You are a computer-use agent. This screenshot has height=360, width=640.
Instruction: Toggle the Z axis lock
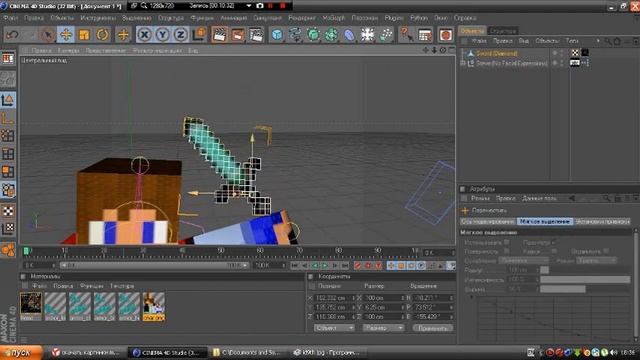[x=180, y=35]
